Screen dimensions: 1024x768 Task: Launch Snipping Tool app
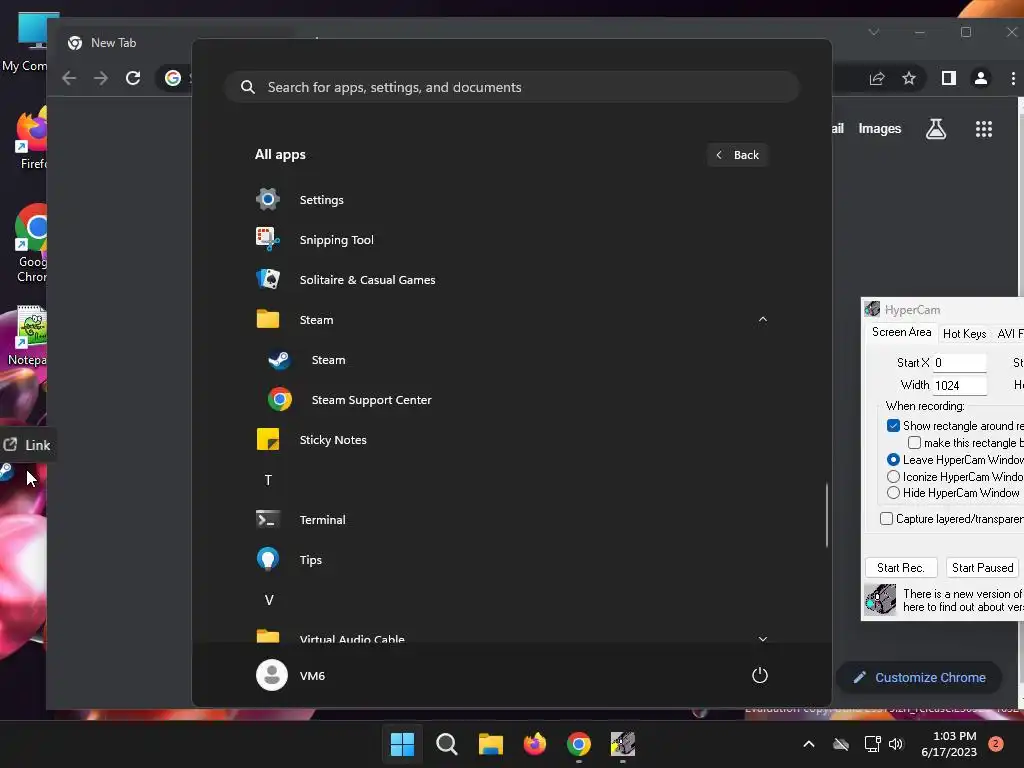tap(511, 240)
